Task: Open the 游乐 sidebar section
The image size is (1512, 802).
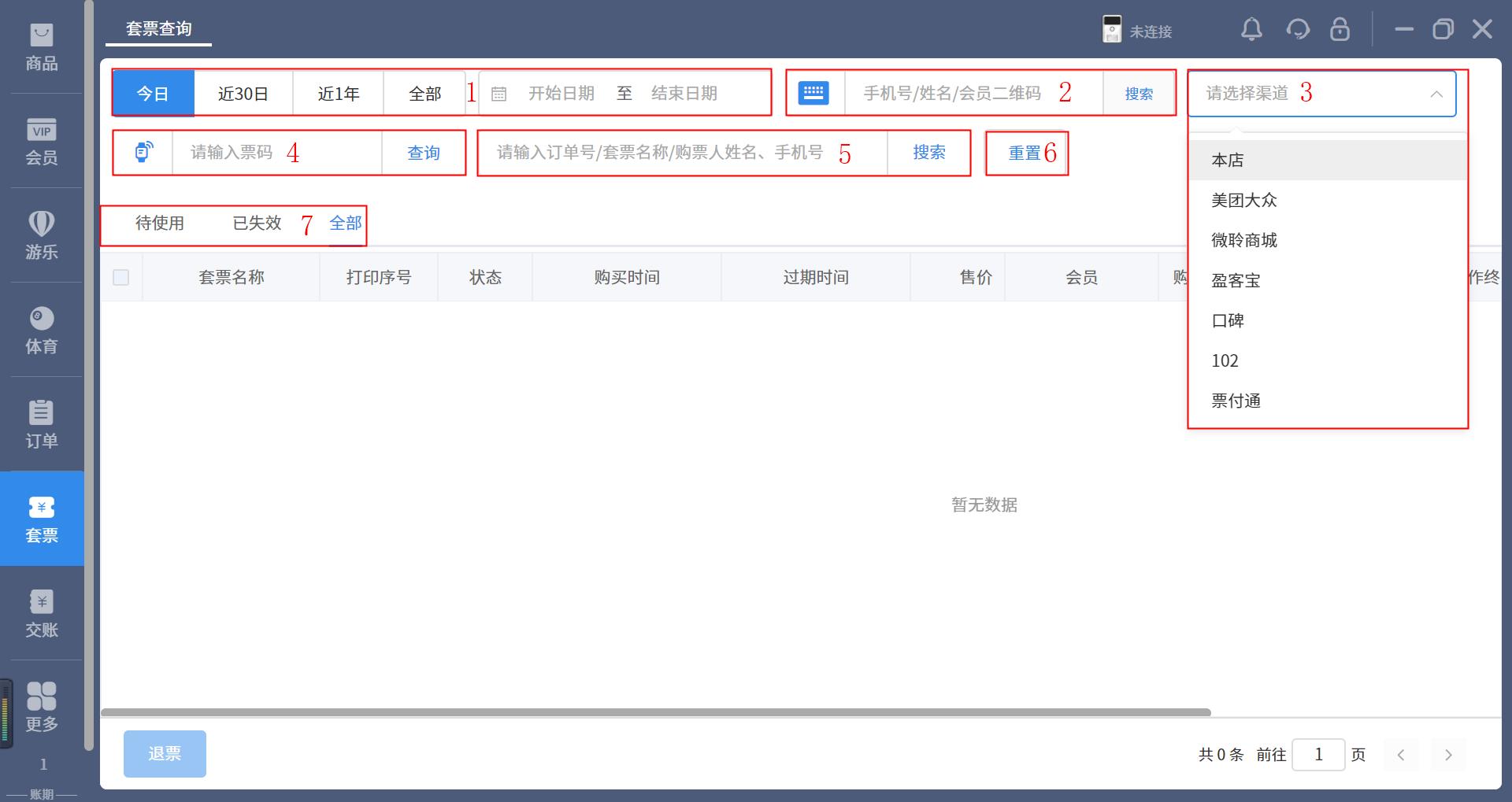Action: click(42, 236)
